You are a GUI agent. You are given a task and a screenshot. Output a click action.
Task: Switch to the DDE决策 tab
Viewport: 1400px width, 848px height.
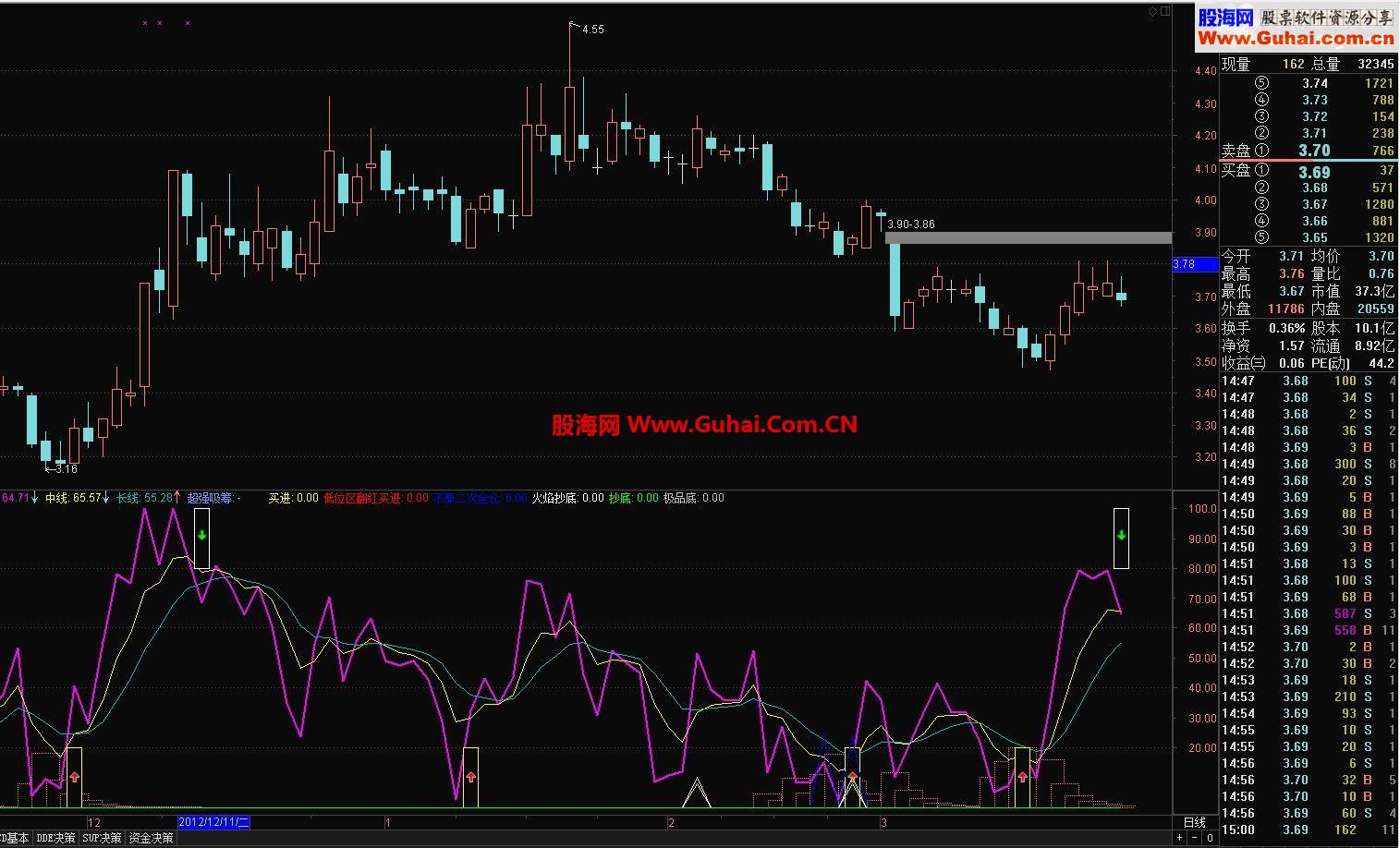point(55,839)
